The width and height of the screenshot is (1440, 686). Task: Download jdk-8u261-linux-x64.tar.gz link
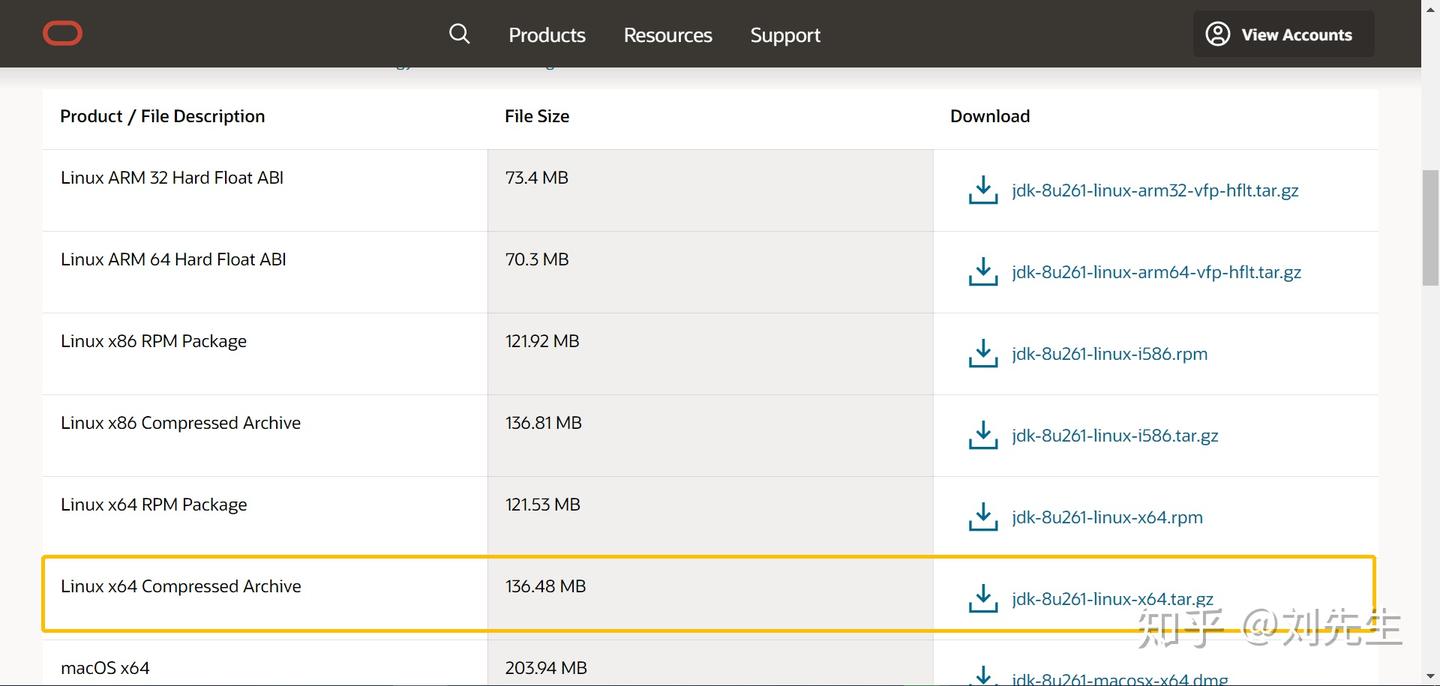pyautogui.click(x=1112, y=599)
